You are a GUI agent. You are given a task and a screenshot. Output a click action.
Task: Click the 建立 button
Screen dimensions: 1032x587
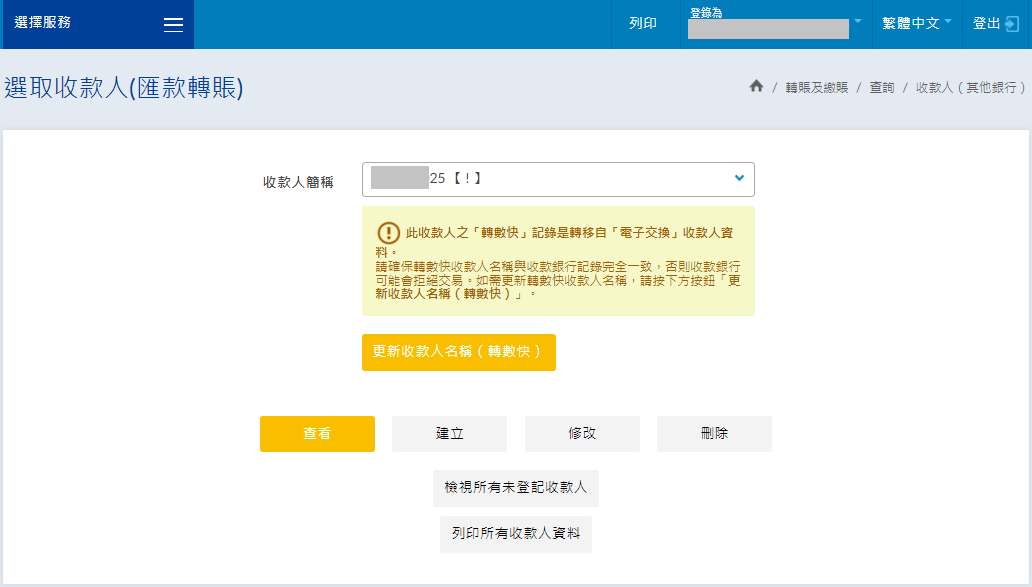449,434
